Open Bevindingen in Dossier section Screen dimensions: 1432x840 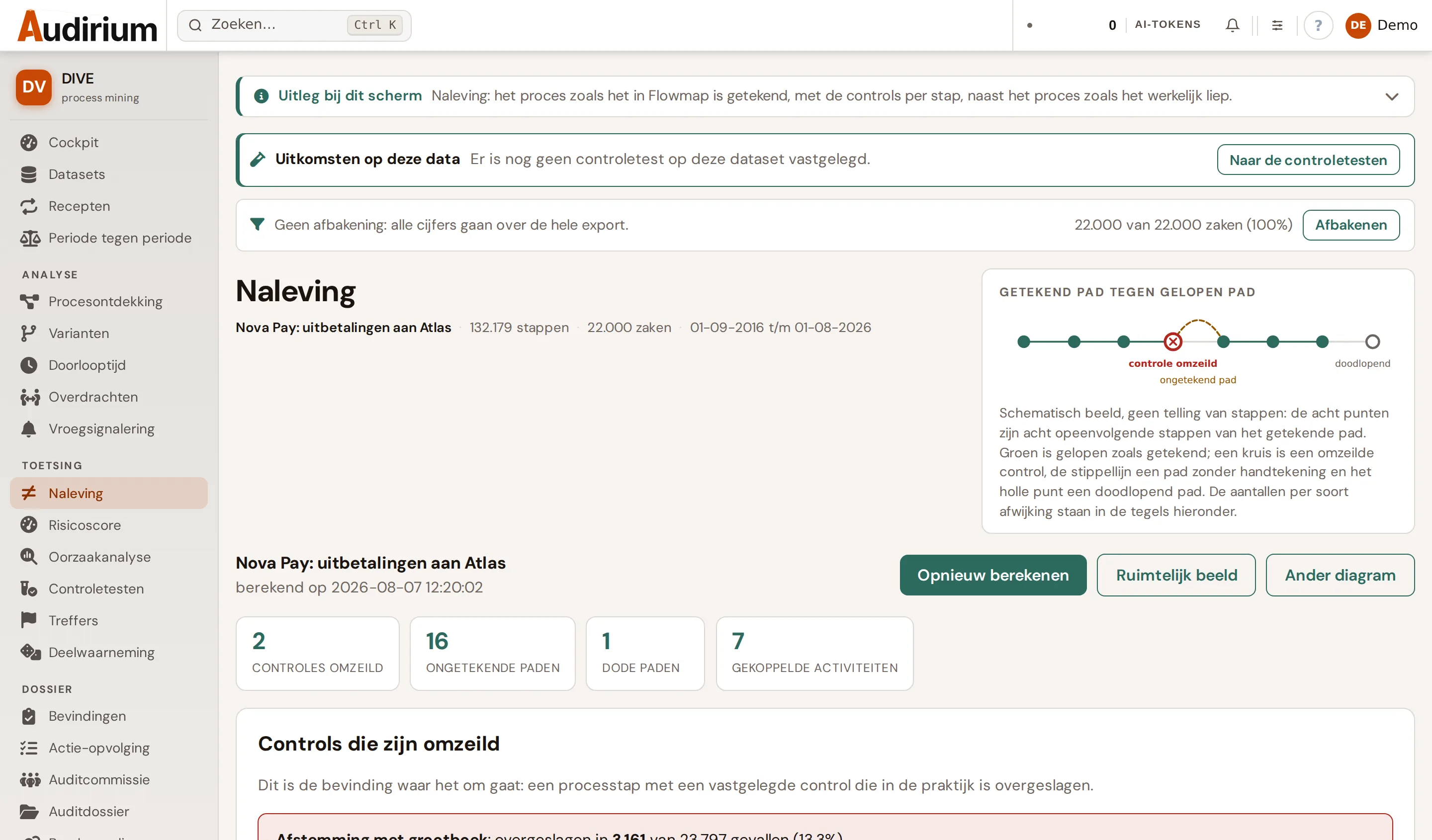[x=108, y=716]
